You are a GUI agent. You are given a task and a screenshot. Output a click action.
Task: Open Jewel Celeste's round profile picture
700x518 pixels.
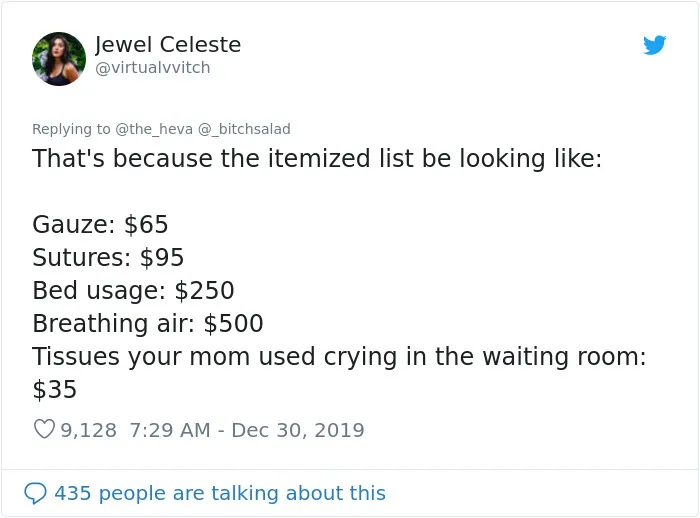[x=59, y=59]
